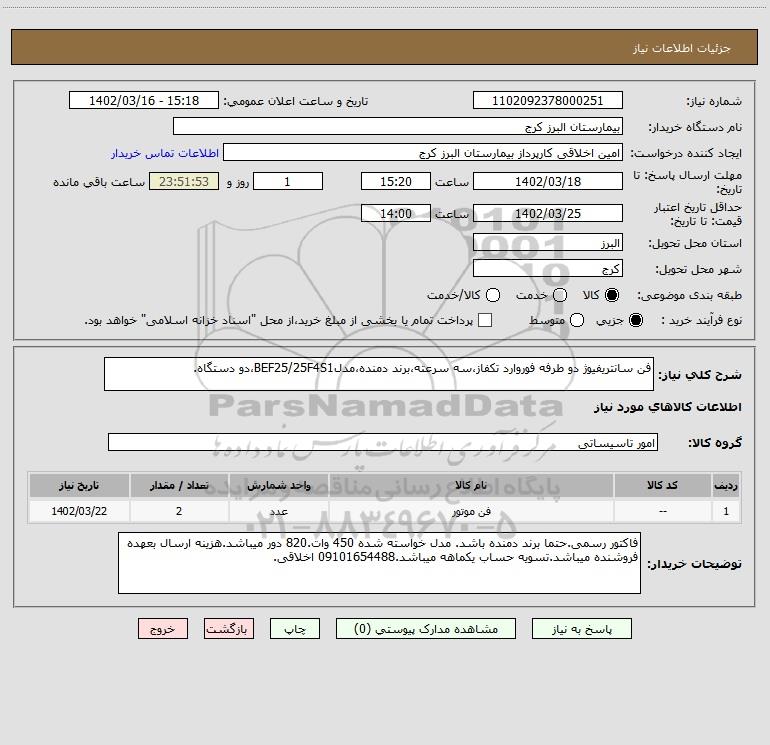The width and height of the screenshot is (770, 745).
Task: Select the کالا radio button
Action: tap(612, 295)
